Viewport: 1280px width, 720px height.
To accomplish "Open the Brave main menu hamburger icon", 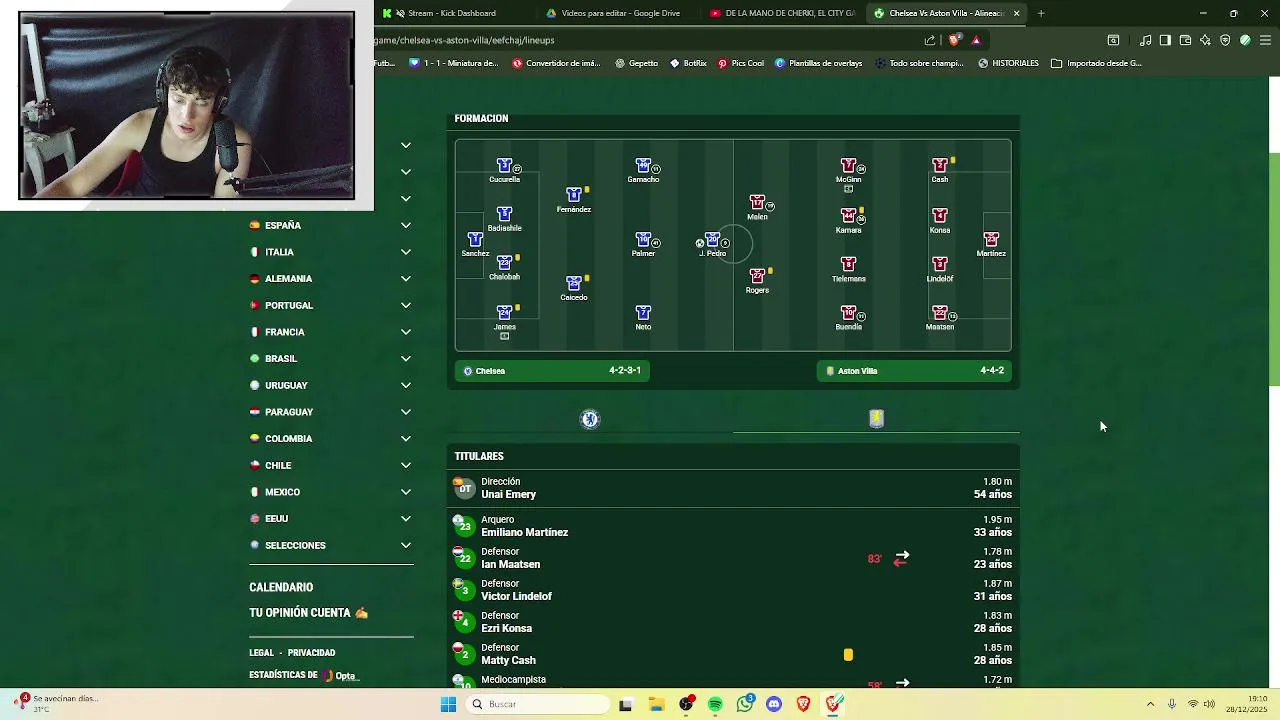I will coord(1265,40).
